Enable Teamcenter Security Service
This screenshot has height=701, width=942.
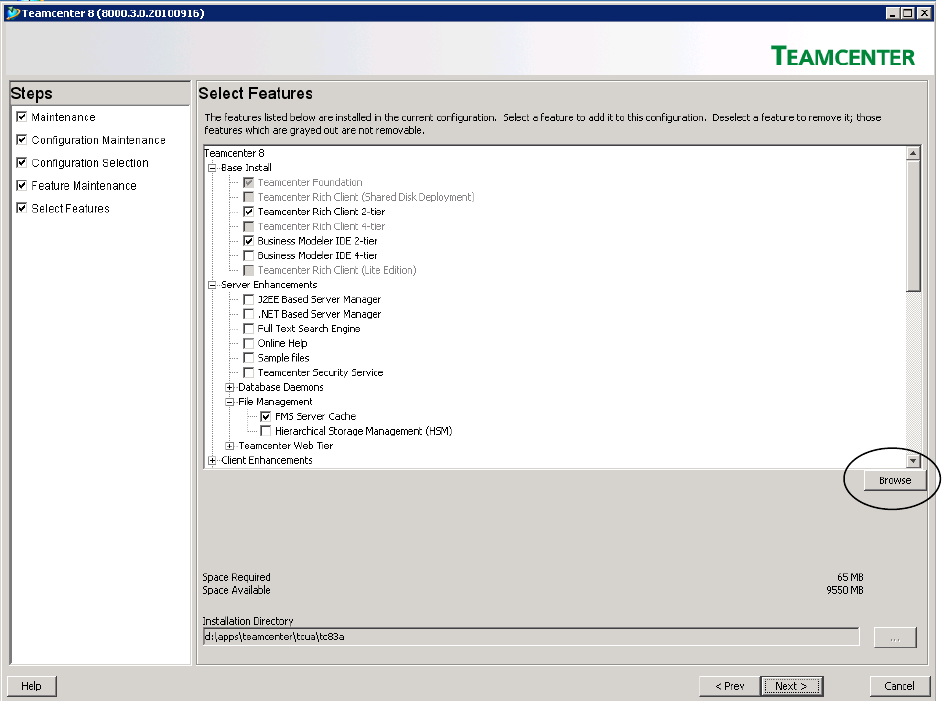pos(248,372)
